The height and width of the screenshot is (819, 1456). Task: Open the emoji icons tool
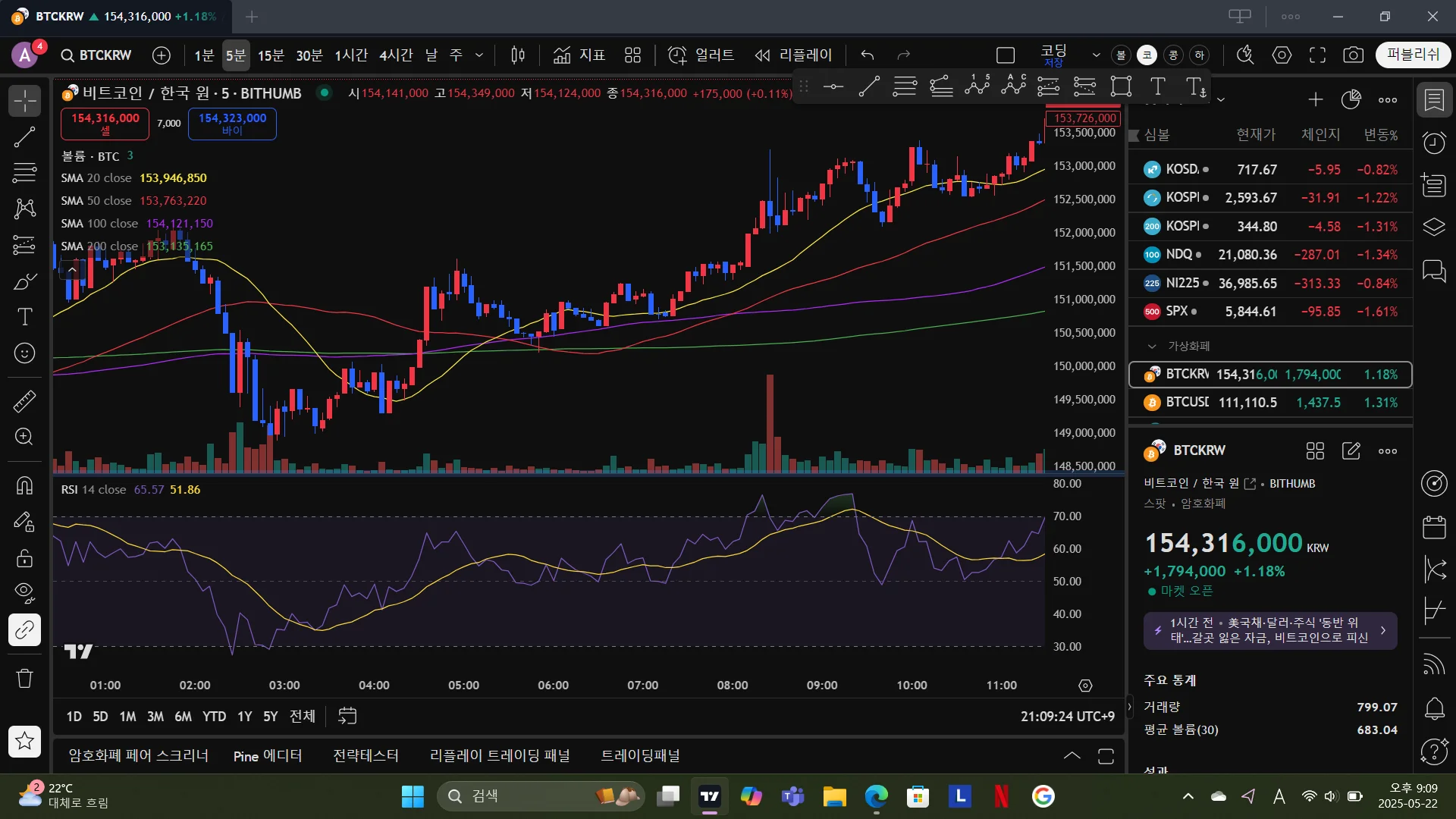[24, 353]
